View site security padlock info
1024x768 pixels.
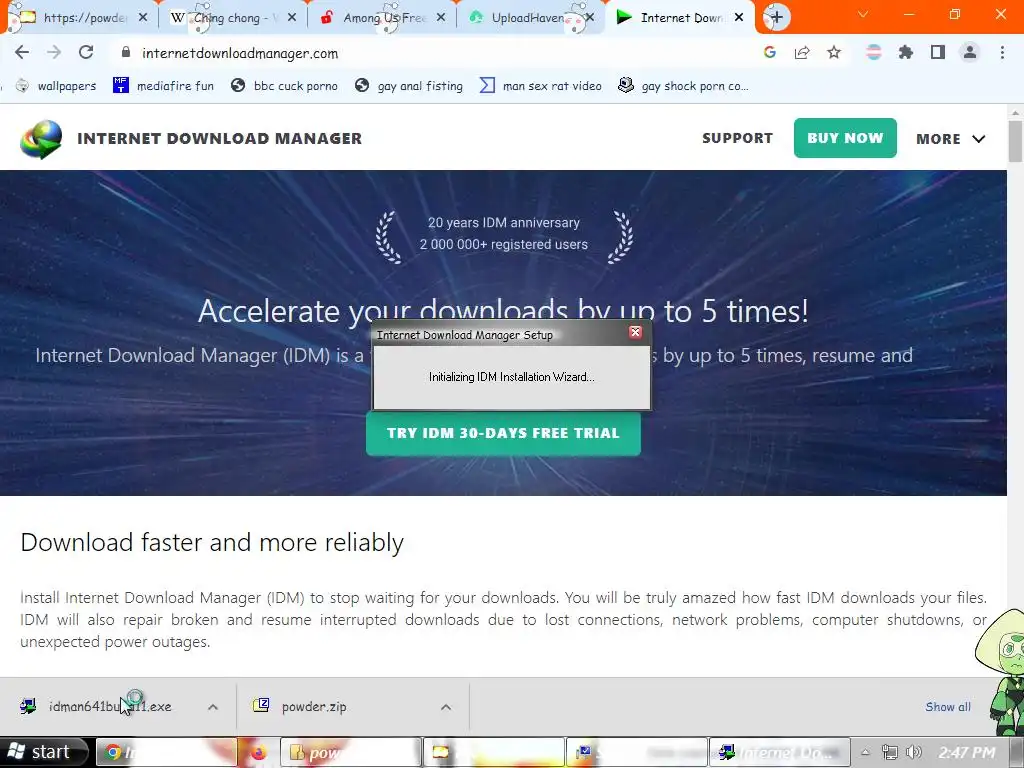[x=126, y=52]
